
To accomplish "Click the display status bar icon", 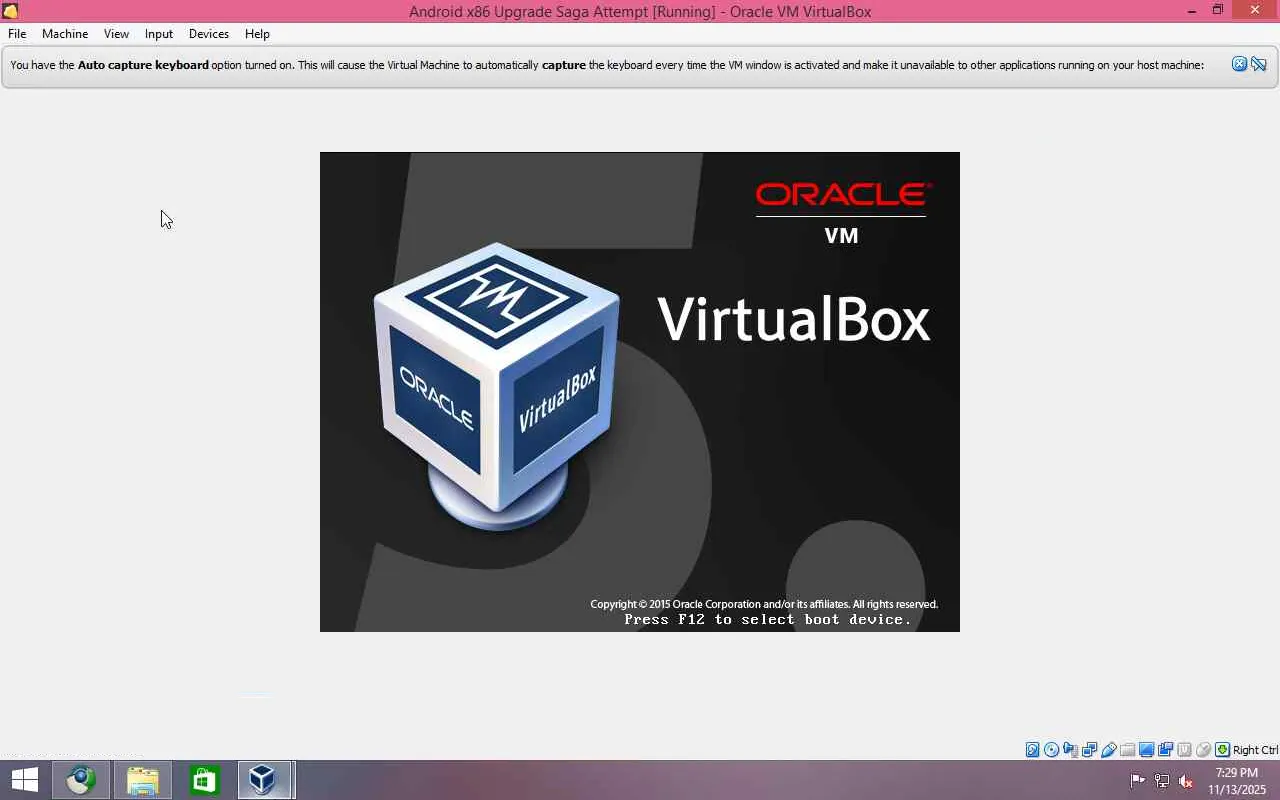I will pos(1147,750).
